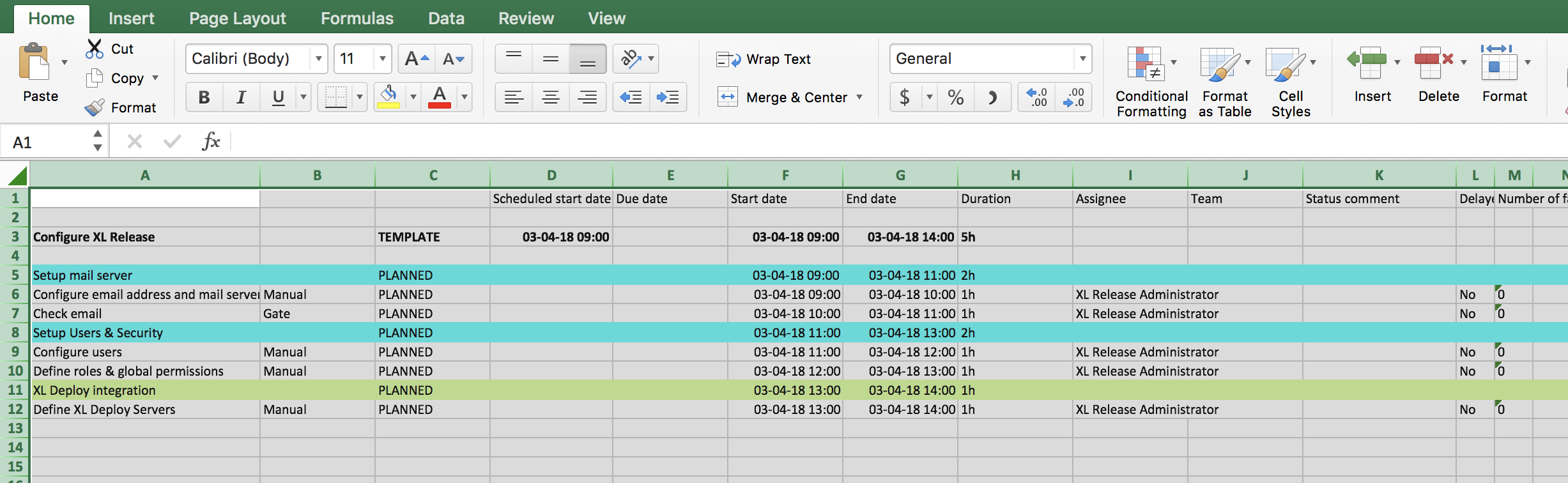1568x483 pixels.
Task: Click the Cut scissors icon
Action: [x=95, y=49]
